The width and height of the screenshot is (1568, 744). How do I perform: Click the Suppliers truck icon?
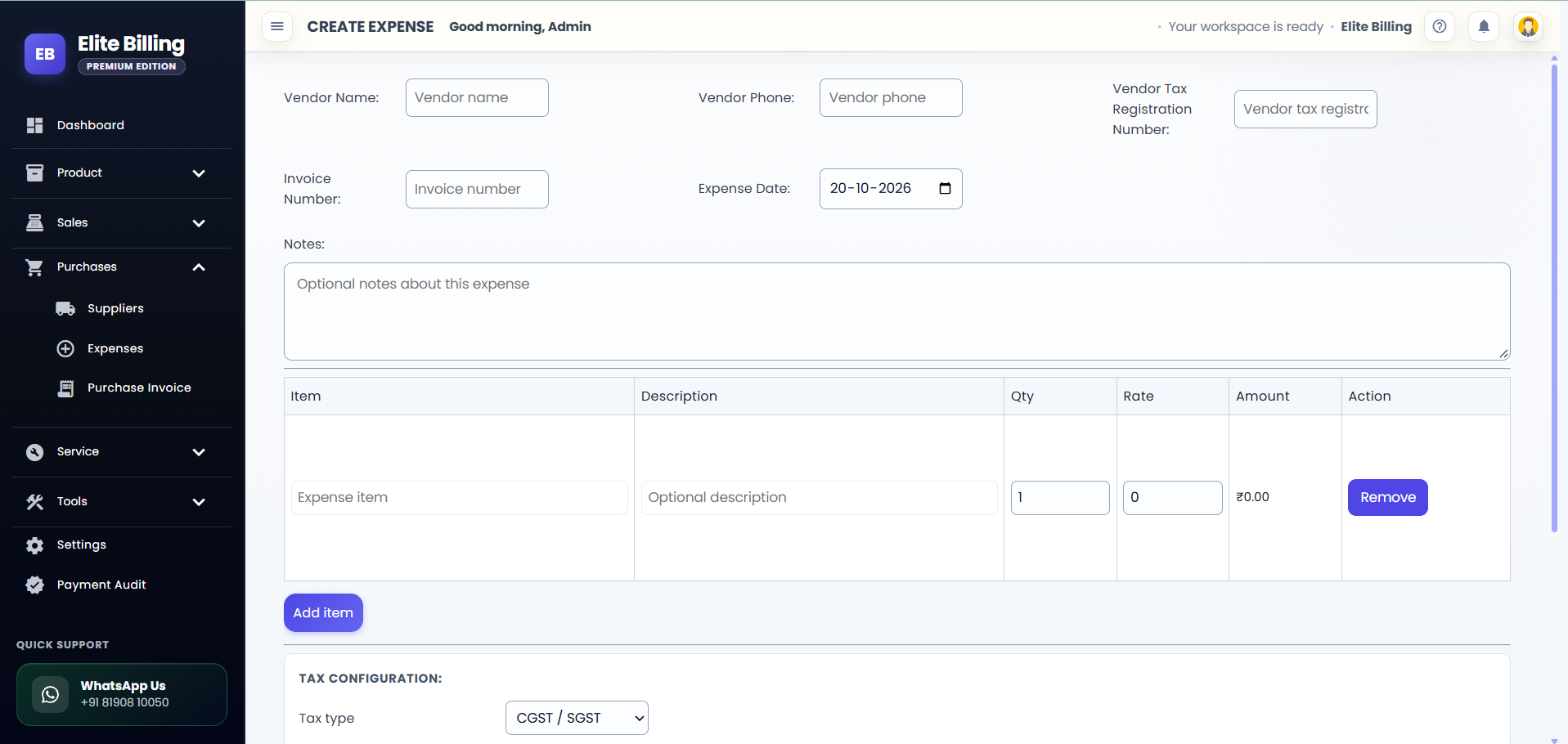coord(65,308)
